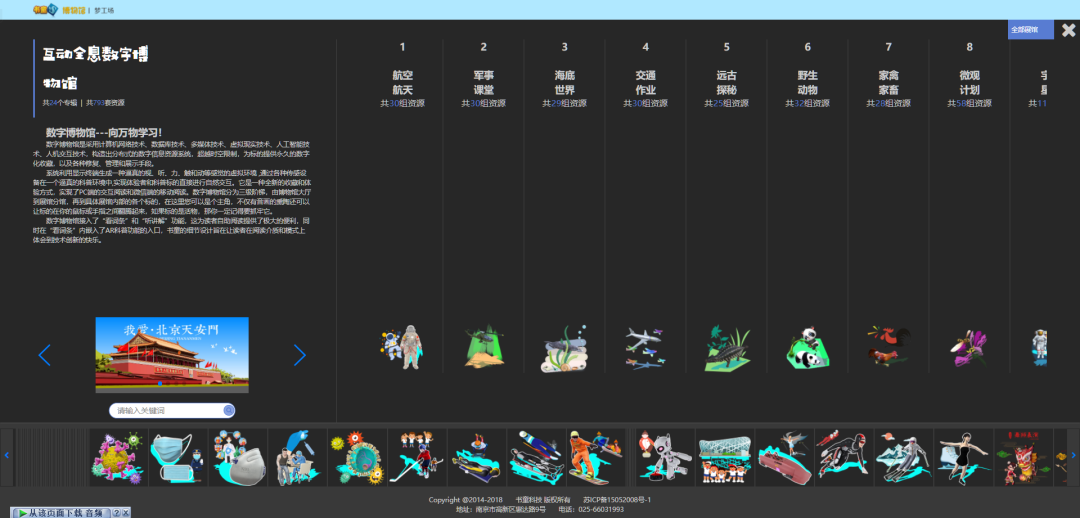Open the Bird's Nest stadium thumbnail

tap(725, 457)
